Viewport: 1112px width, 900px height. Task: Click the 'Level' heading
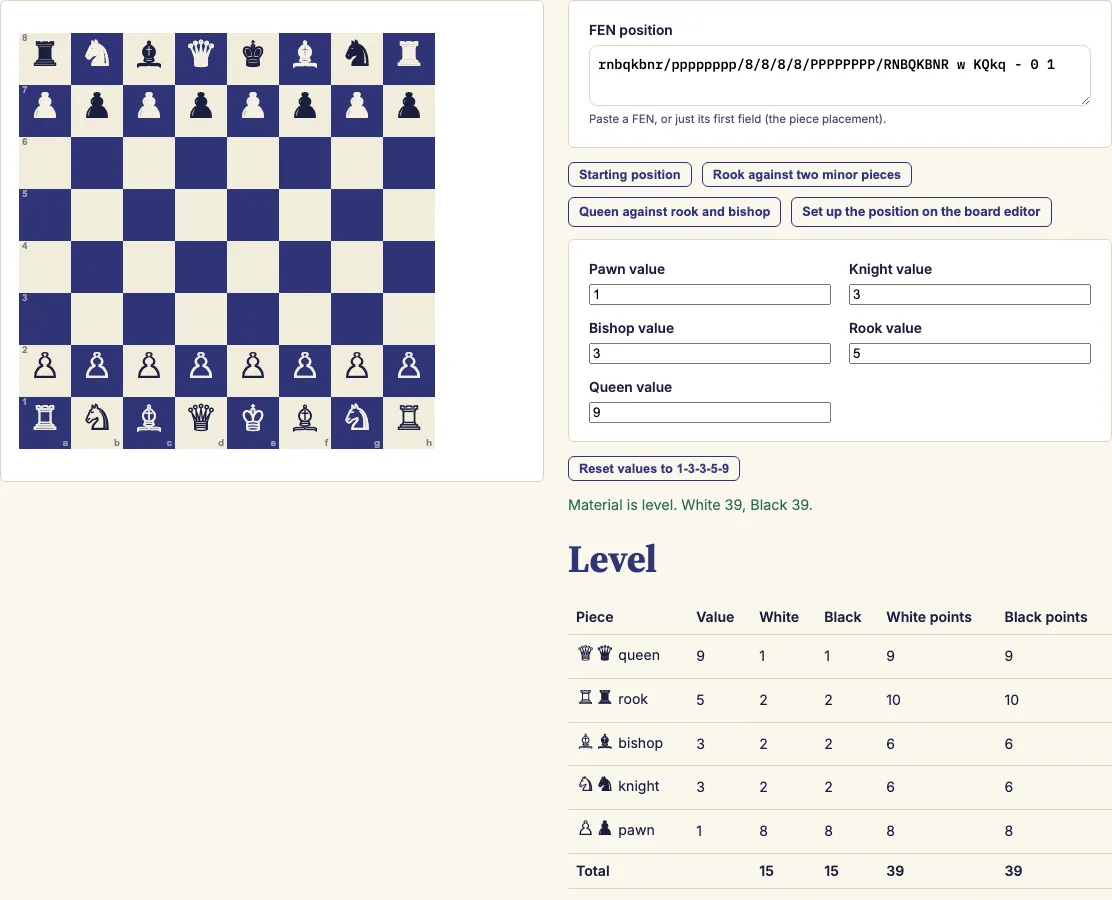[612, 560]
